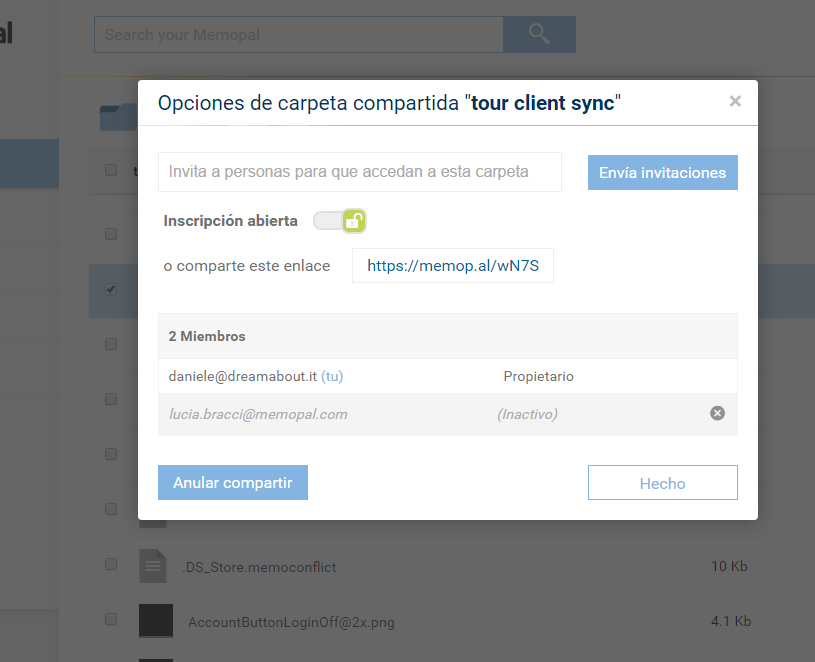Image resolution: width=815 pixels, height=662 pixels.
Task: Send invitations with Envía invitaciones
Action: pos(663,173)
